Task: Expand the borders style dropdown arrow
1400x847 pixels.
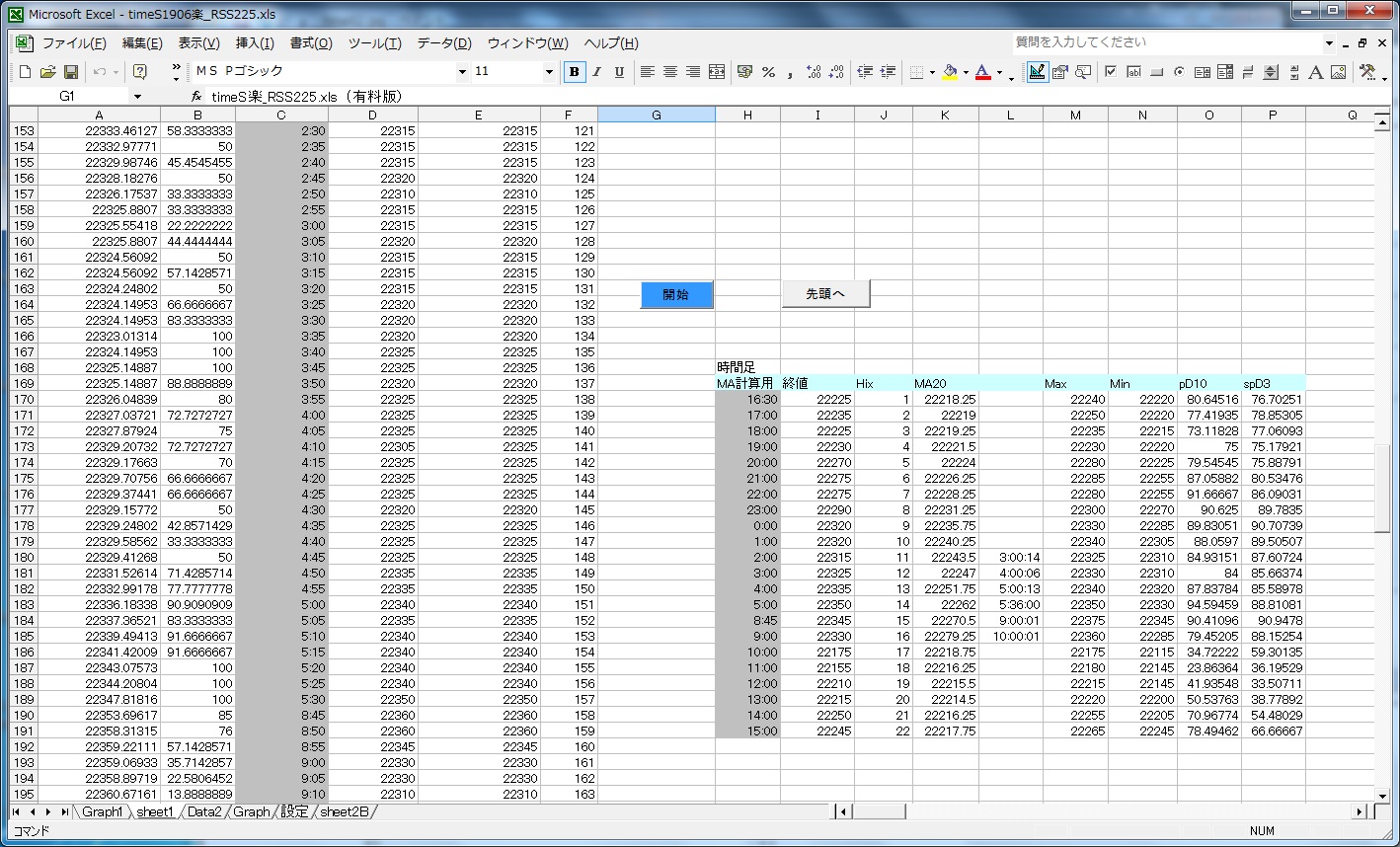Action: [x=932, y=72]
